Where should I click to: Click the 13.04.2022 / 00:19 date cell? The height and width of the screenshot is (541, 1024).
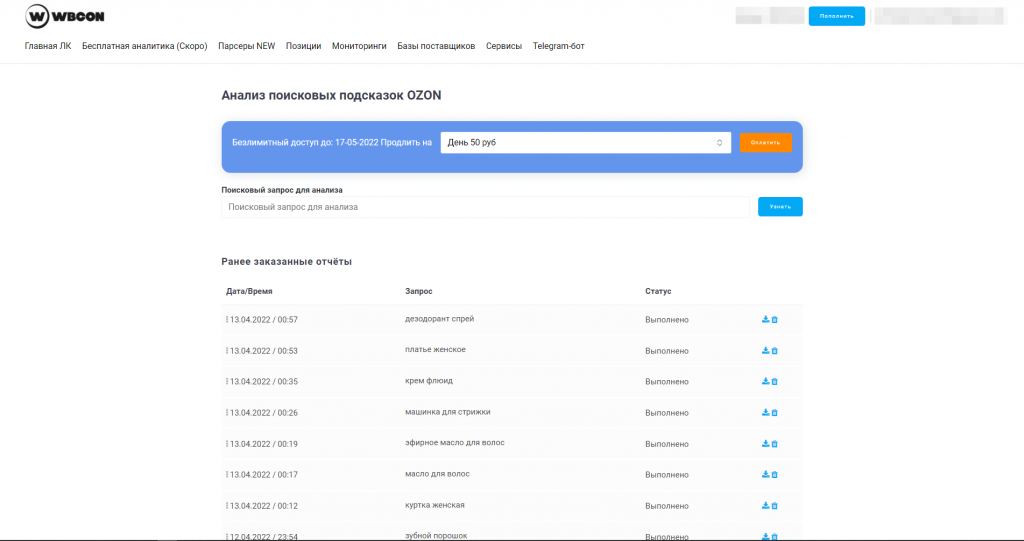tap(264, 444)
